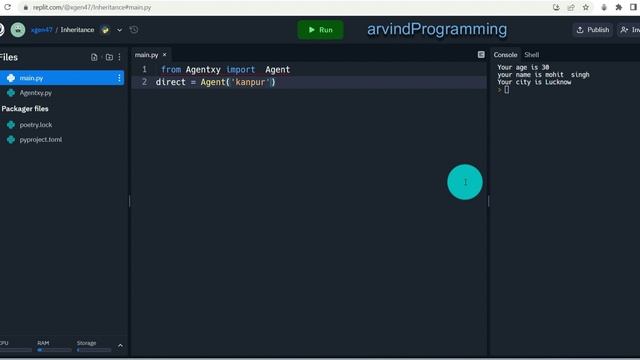This screenshot has width=640, height=360.
Task: Click the 'from Agentxy import Agent' line
Action: pyautogui.click(x=225, y=69)
